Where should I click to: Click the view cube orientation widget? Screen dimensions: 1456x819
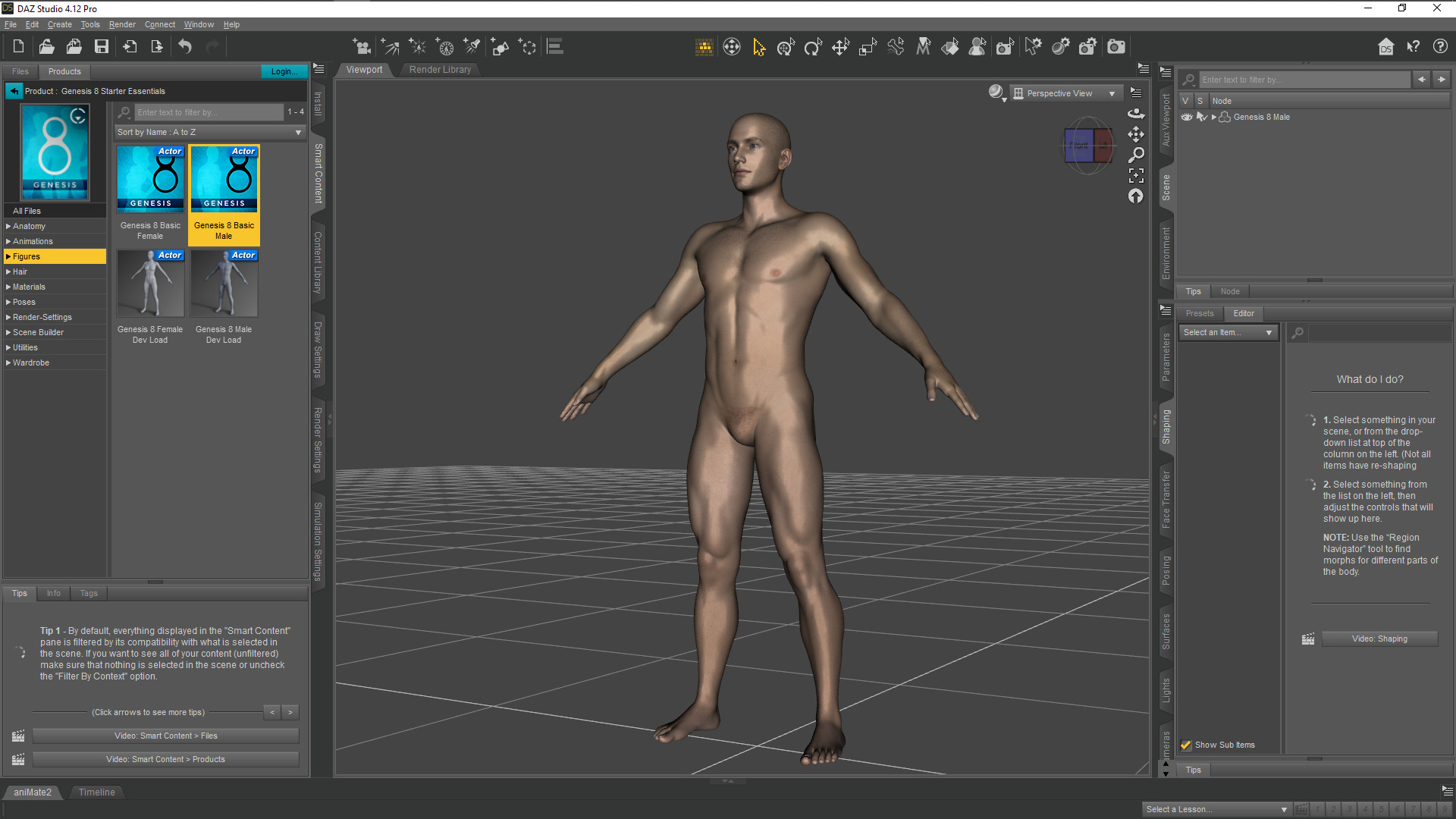[x=1088, y=145]
